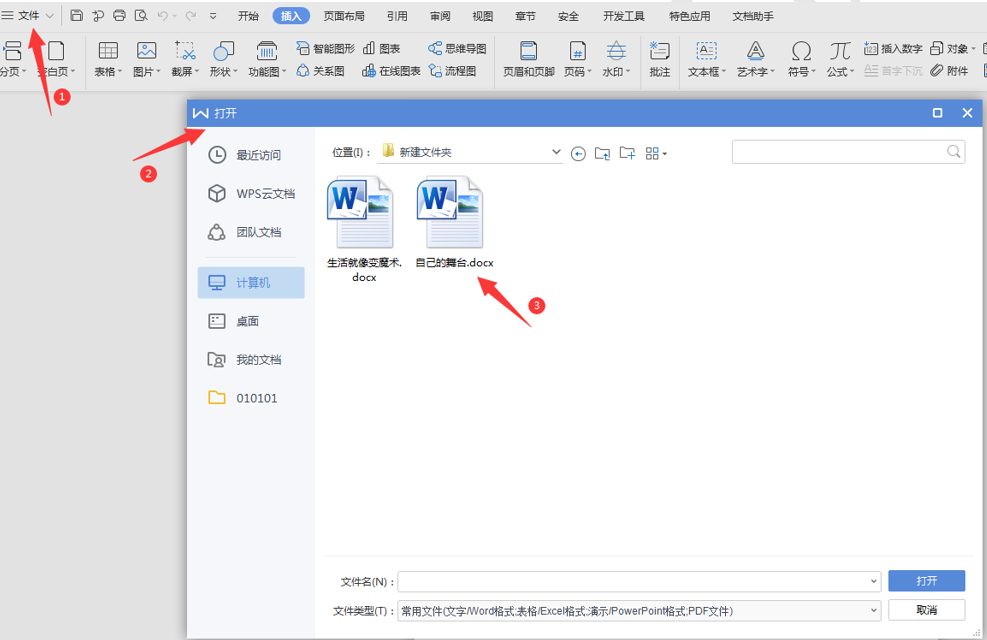Open the 形状 shapes tool
The height and width of the screenshot is (640, 987).
[223, 59]
